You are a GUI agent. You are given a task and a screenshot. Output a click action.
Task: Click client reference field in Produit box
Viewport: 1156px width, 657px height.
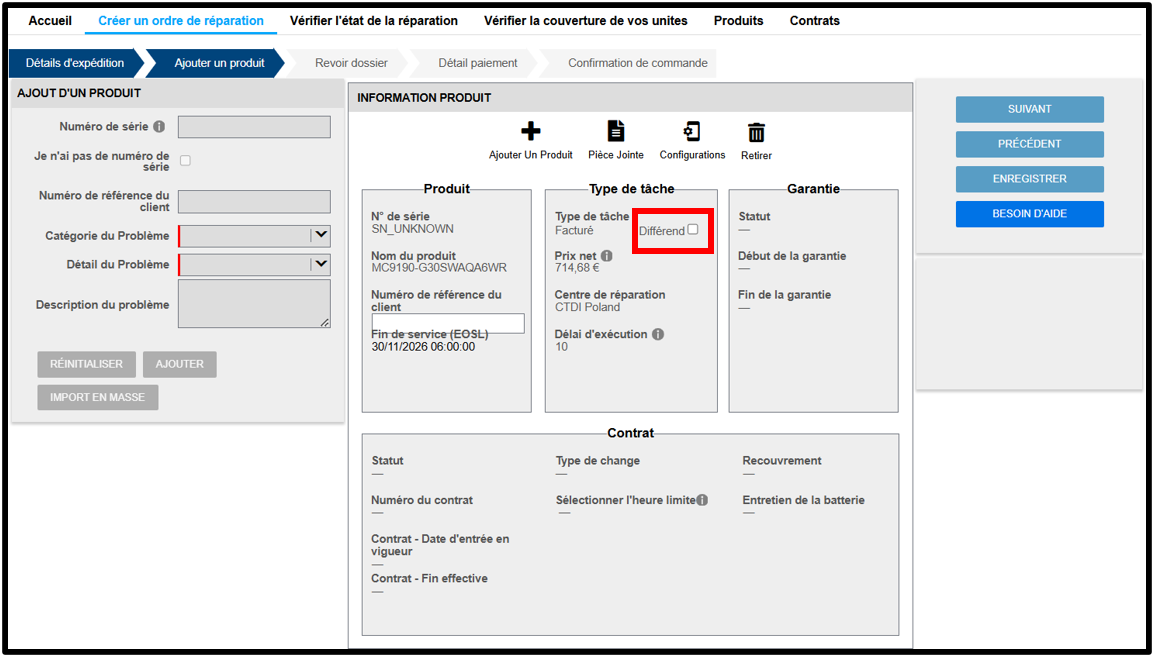coord(448,323)
